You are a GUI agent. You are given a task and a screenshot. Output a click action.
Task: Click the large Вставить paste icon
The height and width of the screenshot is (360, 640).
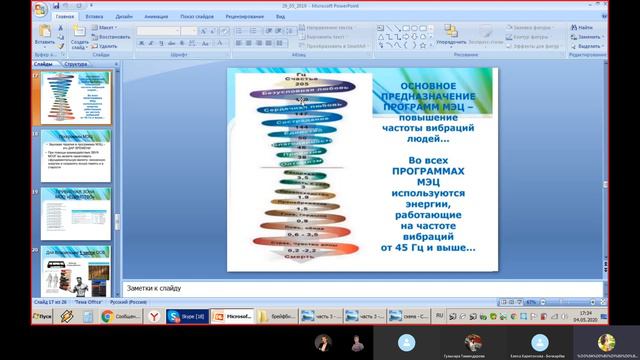(x=44, y=31)
